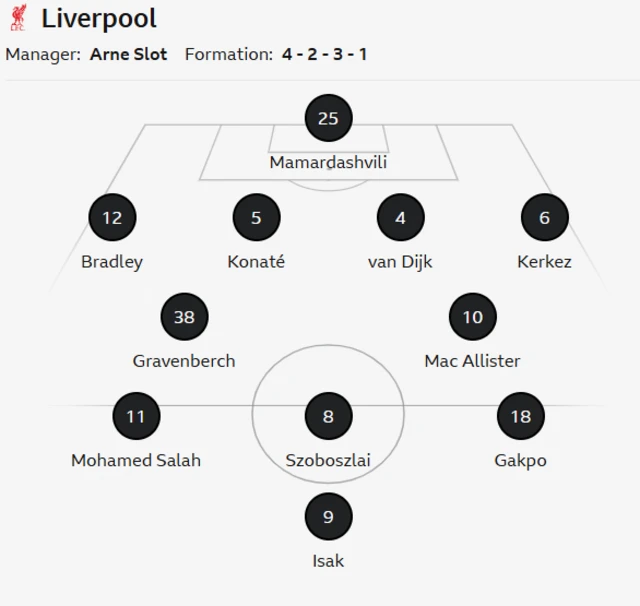Select Kerkez's number 6 badge

pos(544,217)
